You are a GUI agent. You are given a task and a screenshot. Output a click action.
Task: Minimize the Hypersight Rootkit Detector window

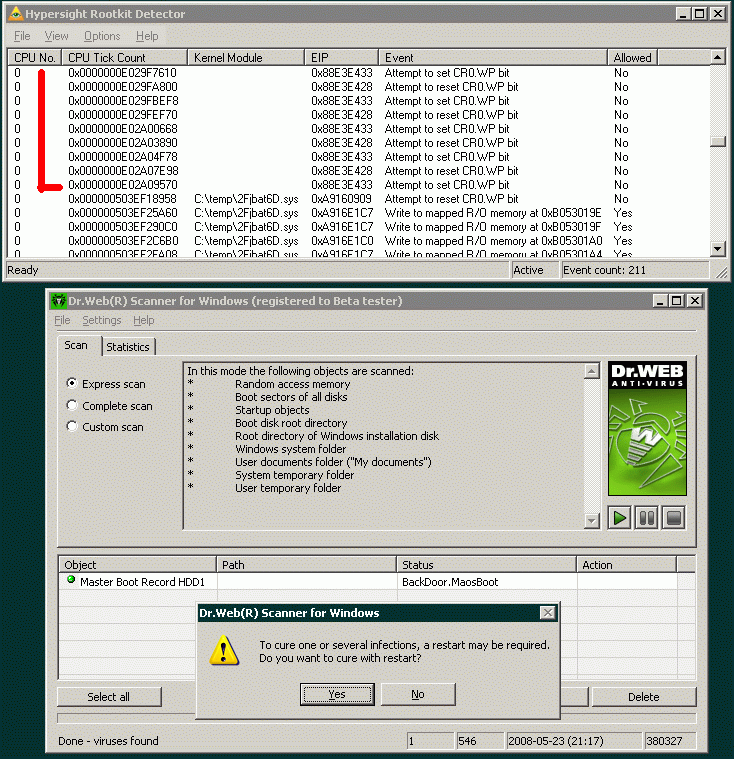683,14
